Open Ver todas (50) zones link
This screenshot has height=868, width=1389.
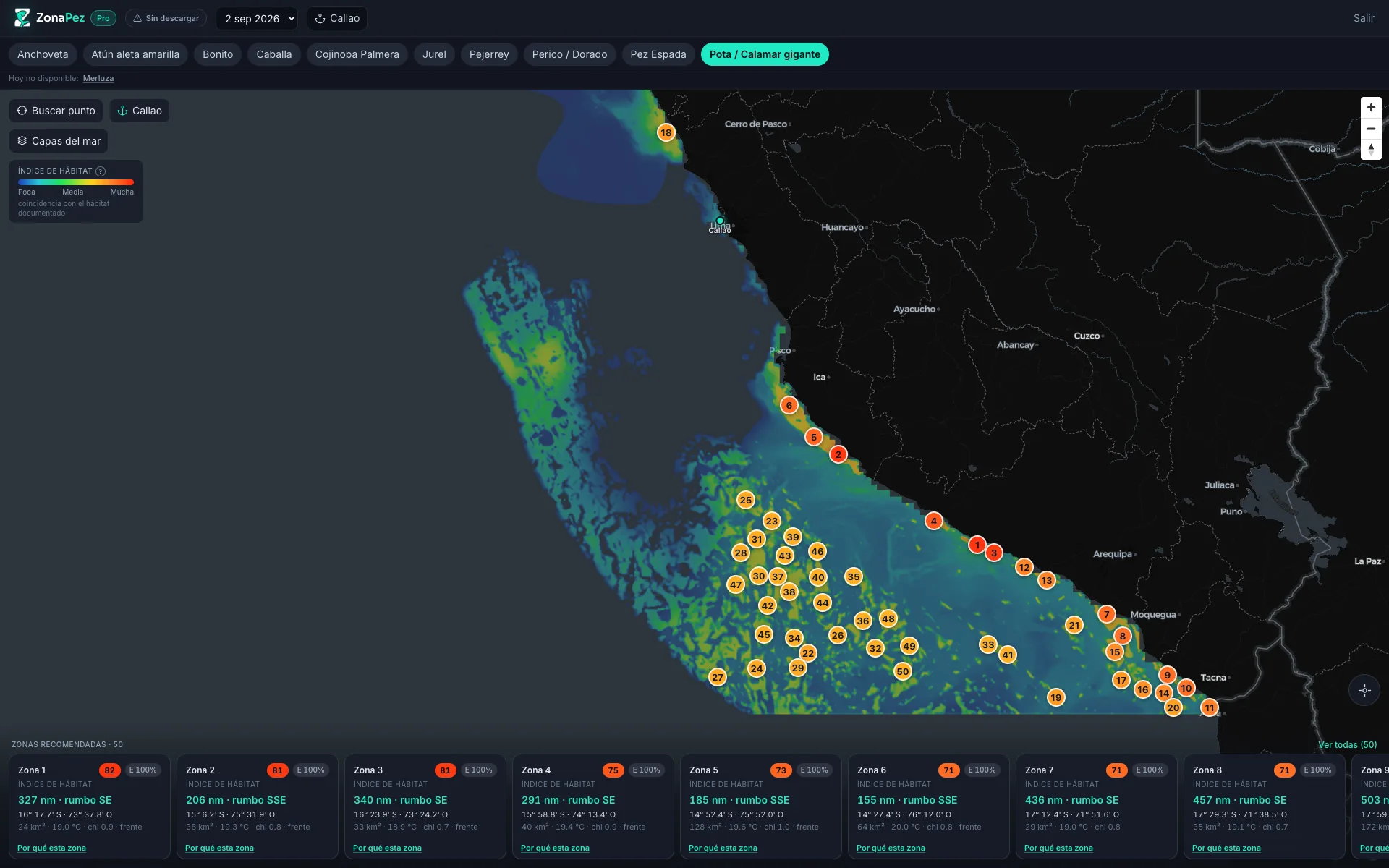pos(1347,744)
